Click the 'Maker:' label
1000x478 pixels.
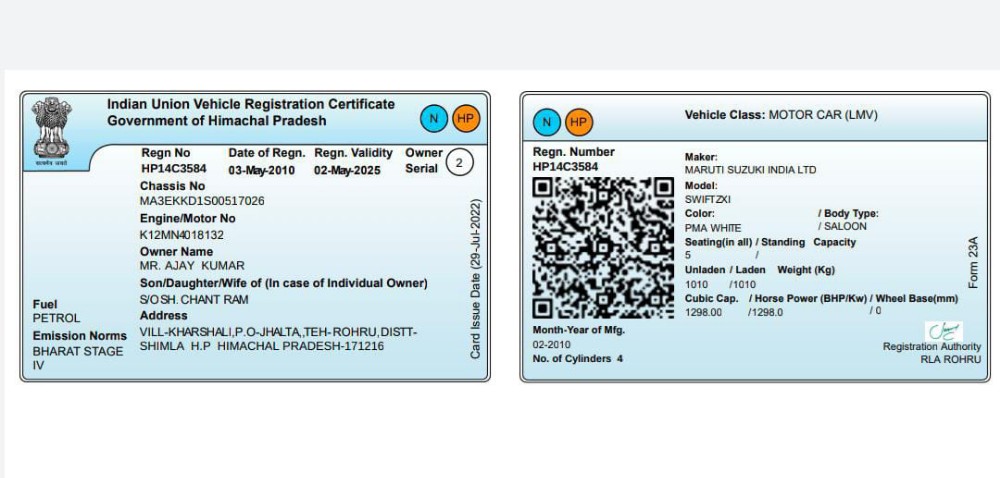click(x=701, y=157)
